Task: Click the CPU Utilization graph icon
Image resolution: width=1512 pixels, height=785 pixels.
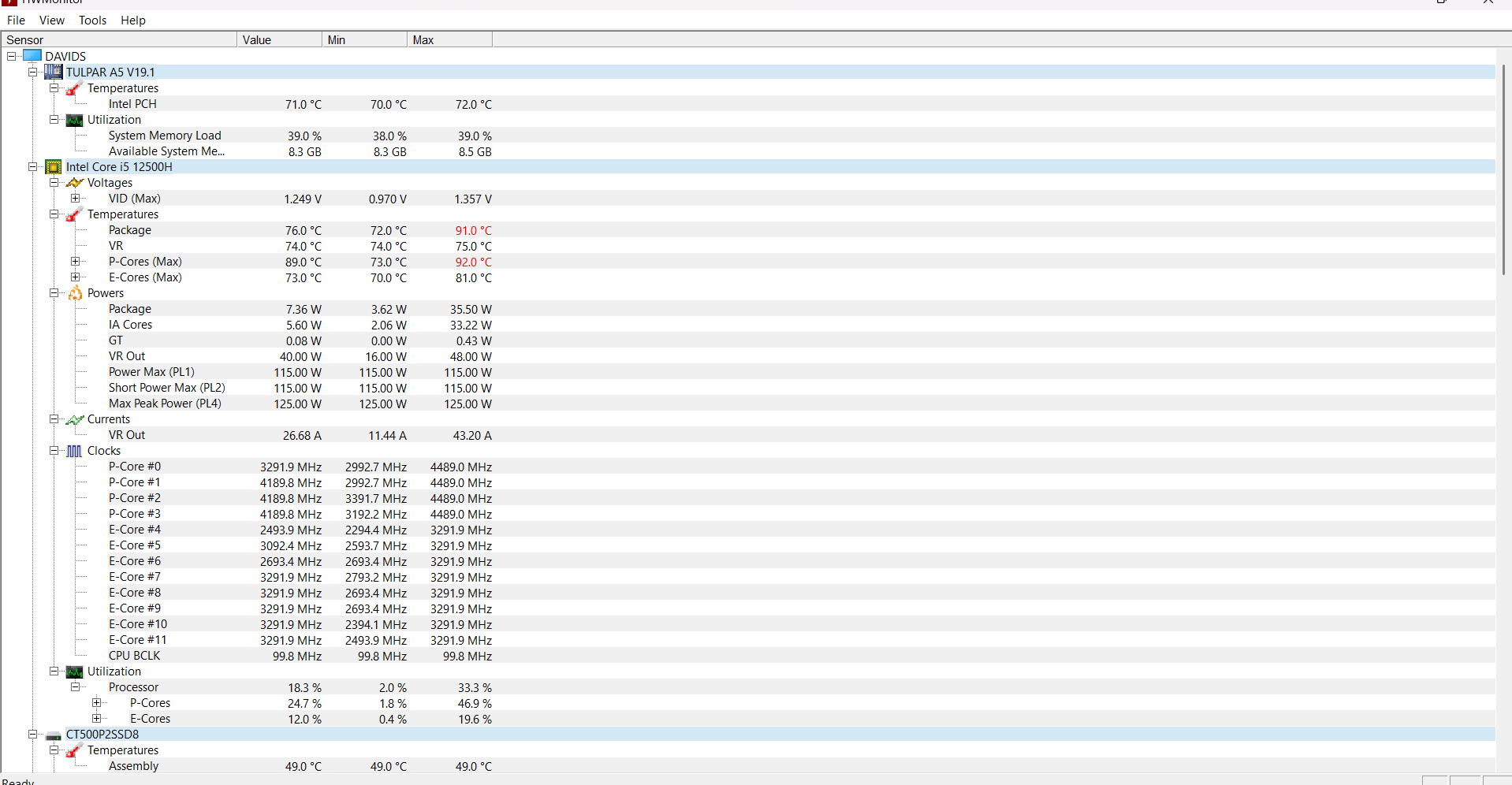Action: pos(74,672)
